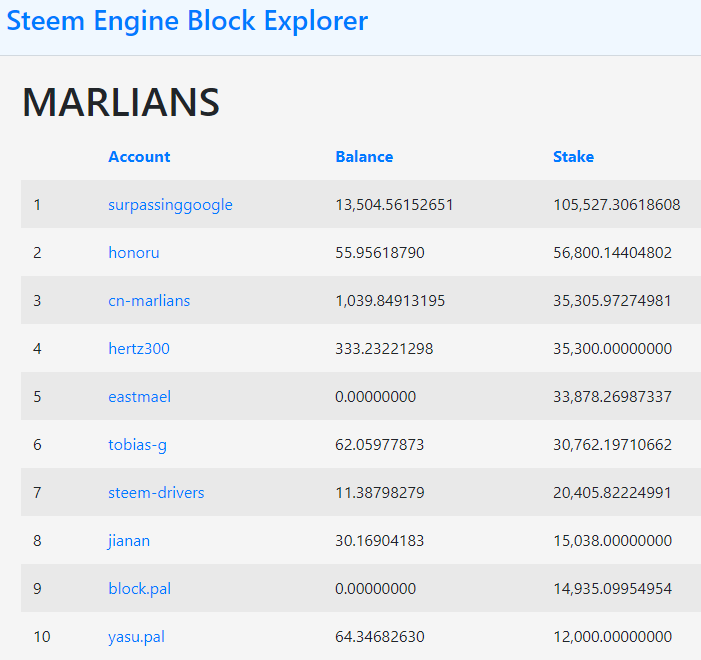701x660 pixels.
Task: Select rank number 3 in cn-marlians row
Action: (37, 300)
